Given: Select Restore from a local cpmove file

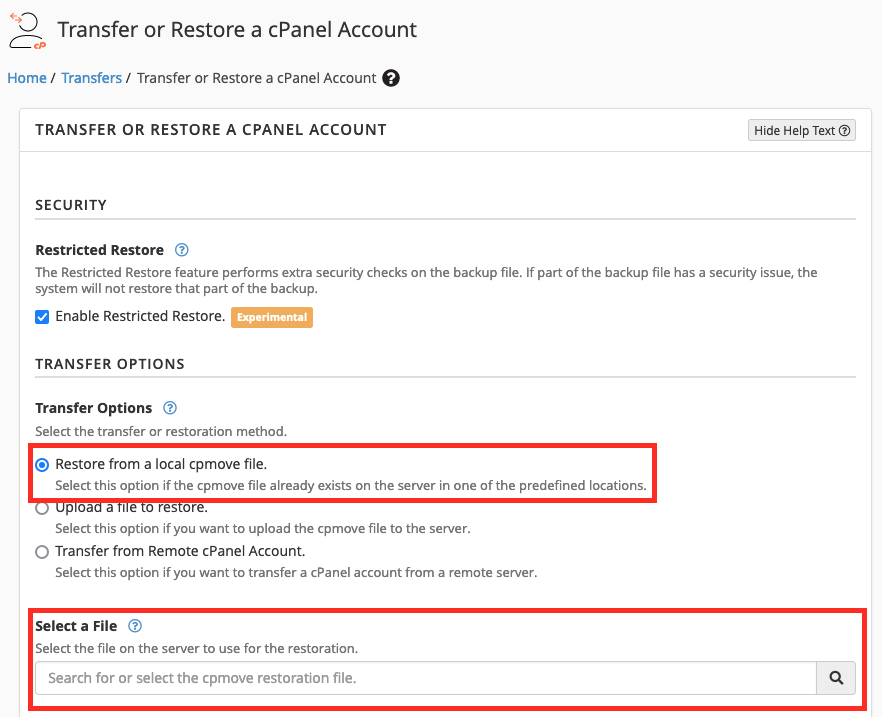Looking at the screenshot, I should pos(42,465).
